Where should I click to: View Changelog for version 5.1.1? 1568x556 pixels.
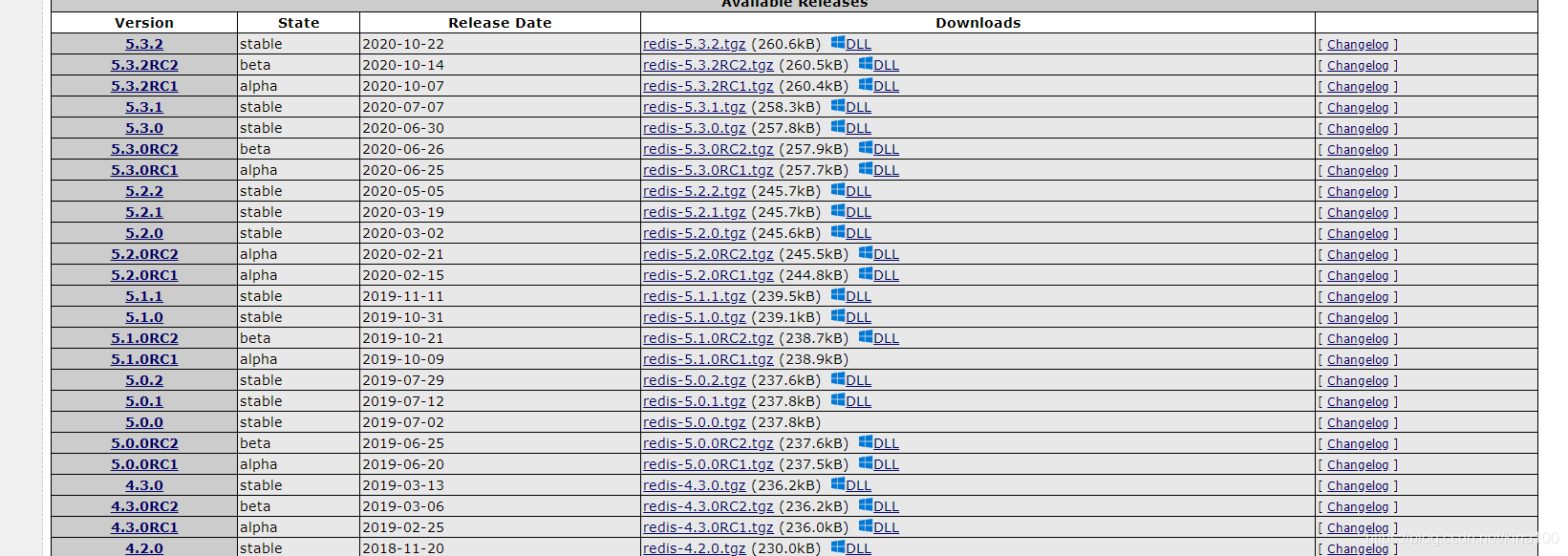click(x=1358, y=297)
